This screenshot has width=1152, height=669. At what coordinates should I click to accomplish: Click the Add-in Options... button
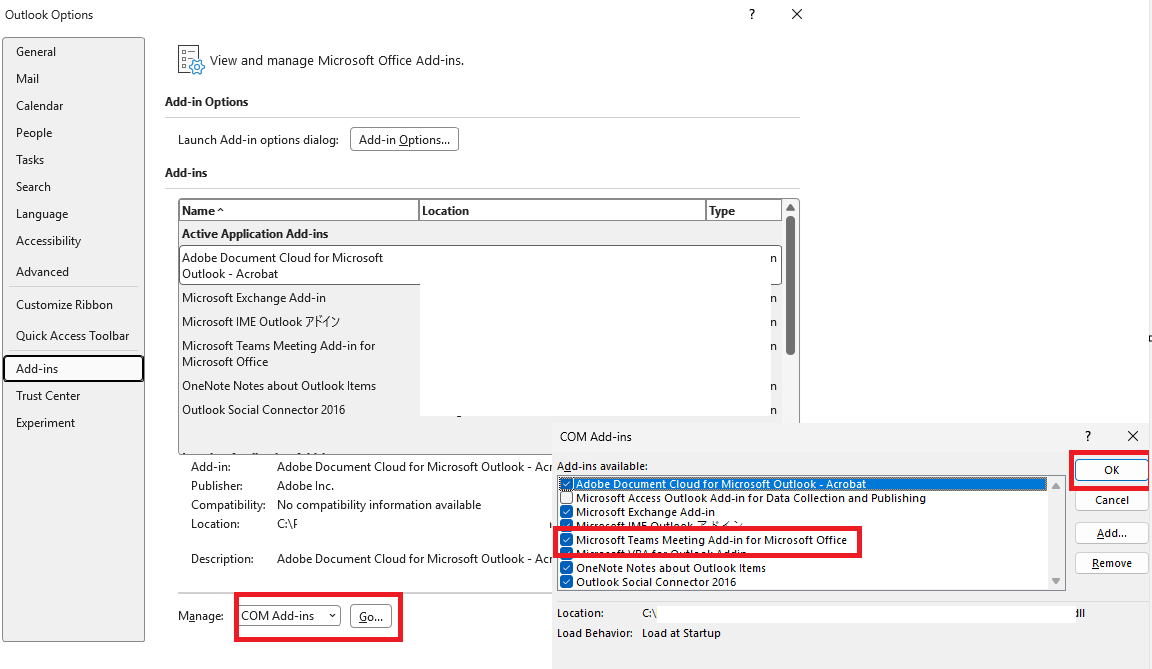(x=404, y=140)
